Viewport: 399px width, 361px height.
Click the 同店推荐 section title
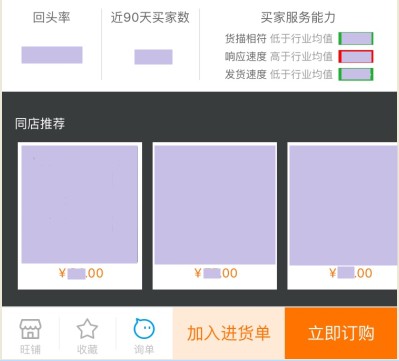(x=40, y=124)
